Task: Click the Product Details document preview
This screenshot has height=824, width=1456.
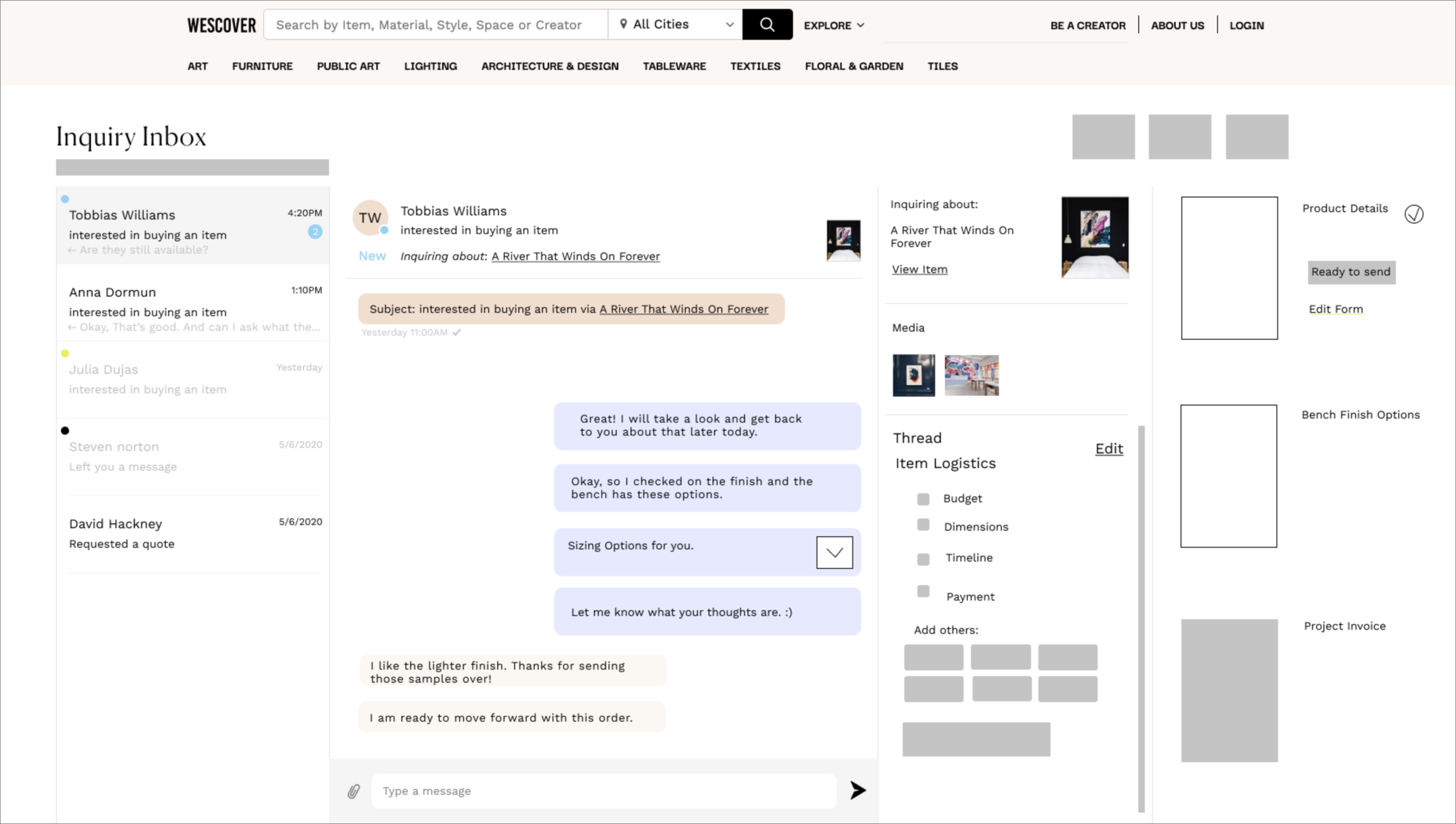Action: click(1229, 268)
